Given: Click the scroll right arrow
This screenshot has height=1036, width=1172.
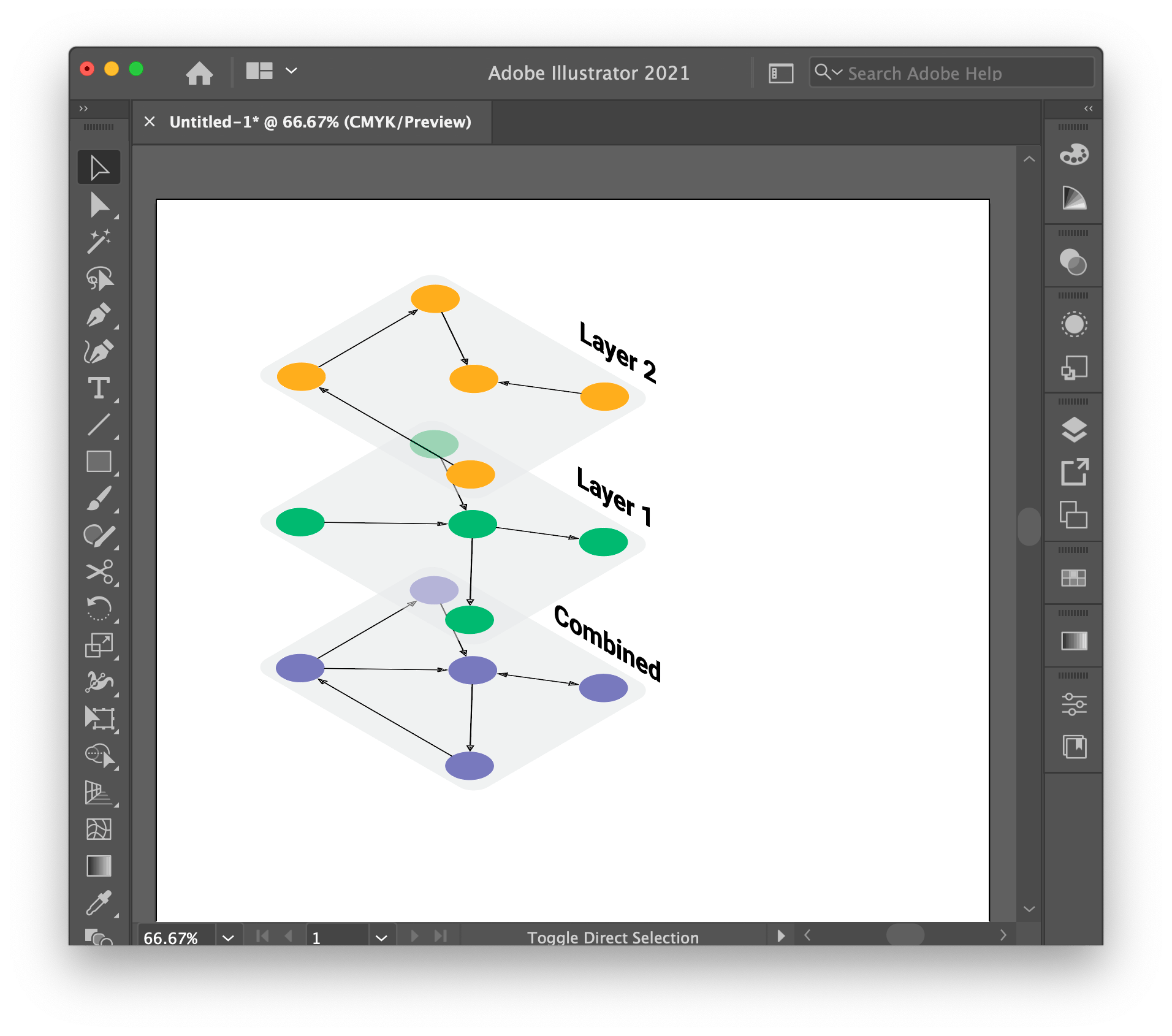Looking at the screenshot, I should pyautogui.click(x=1003, y=935).
